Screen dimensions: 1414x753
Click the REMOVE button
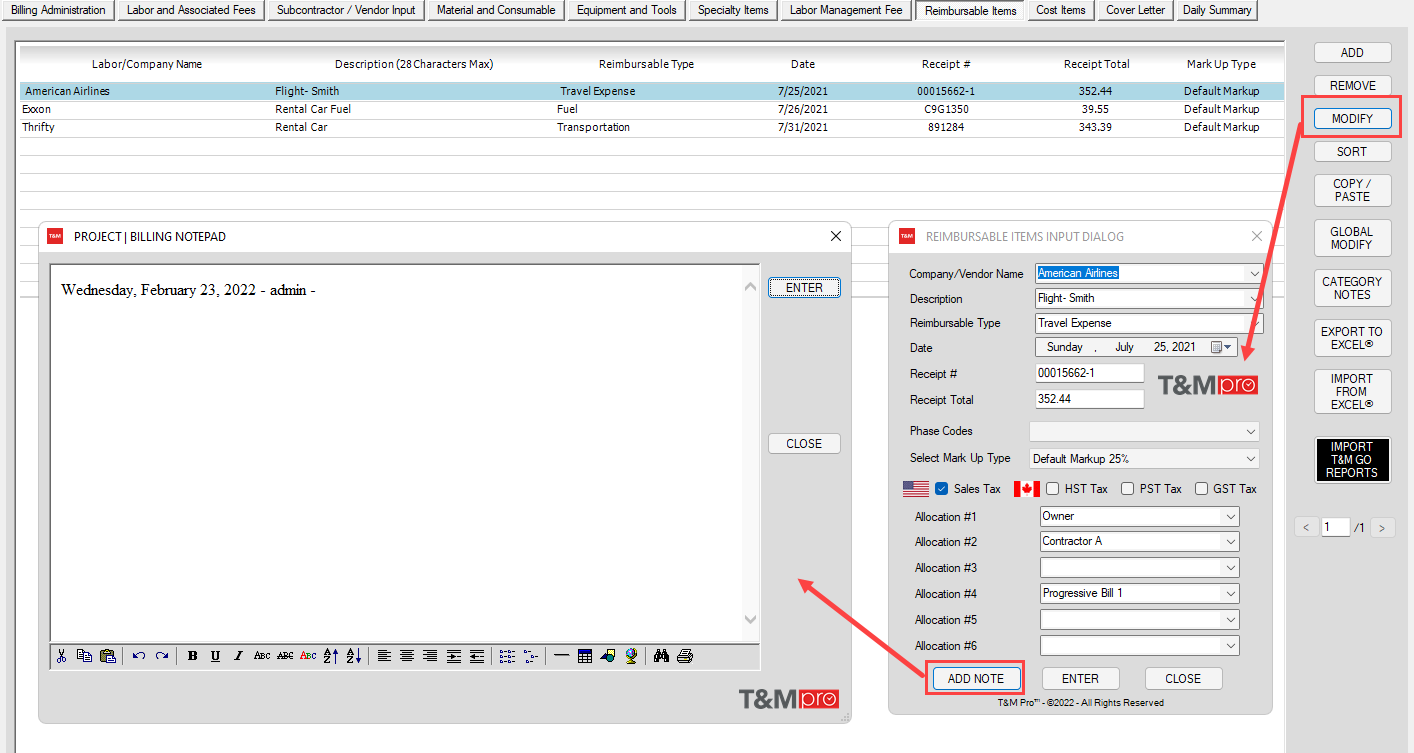pos(1352,86)
